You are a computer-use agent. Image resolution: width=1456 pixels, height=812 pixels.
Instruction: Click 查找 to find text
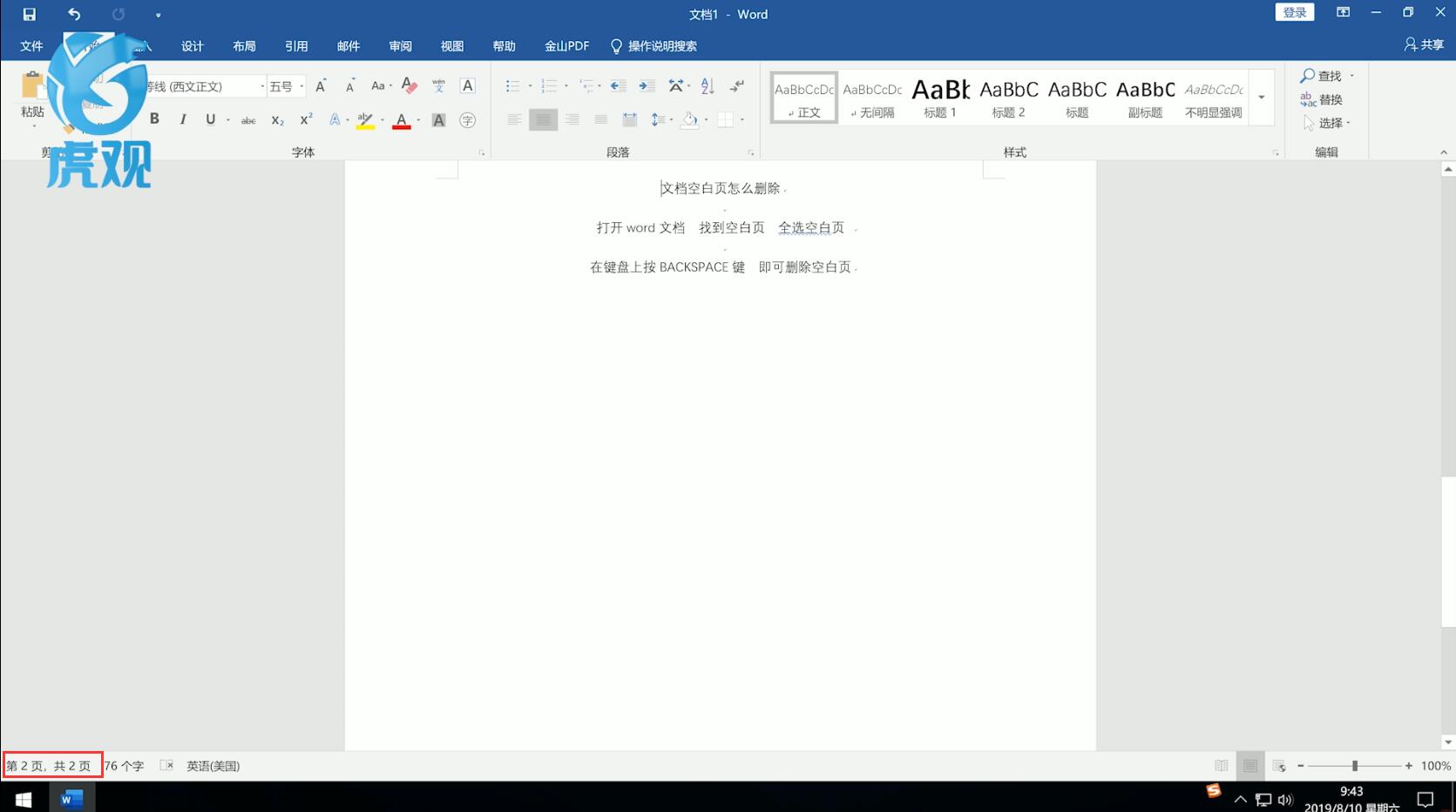coord(1321,76)
